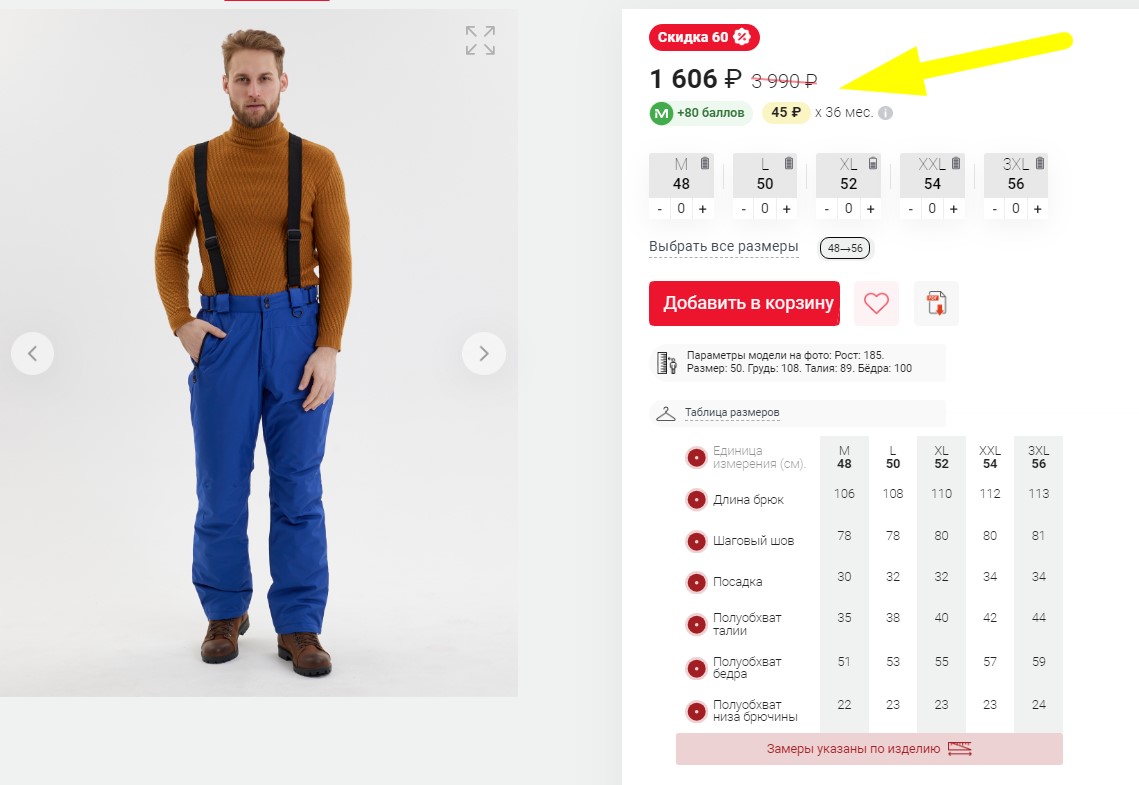Select red dot next to Посадка

click(697, 582)
